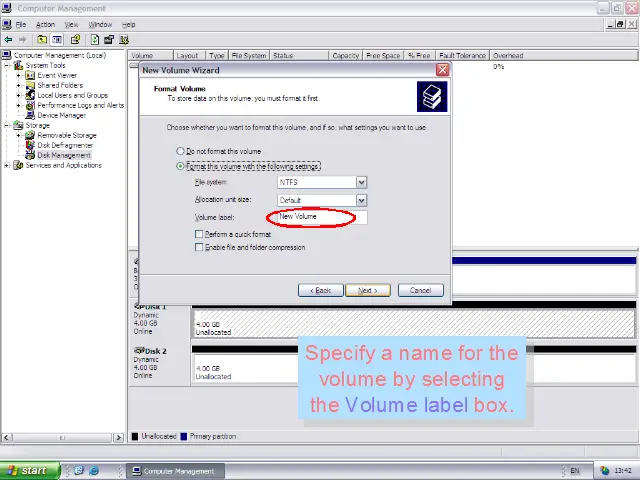Click Computer Management taskbar button
Screen dimensions: 640x480
pos(175,471)
